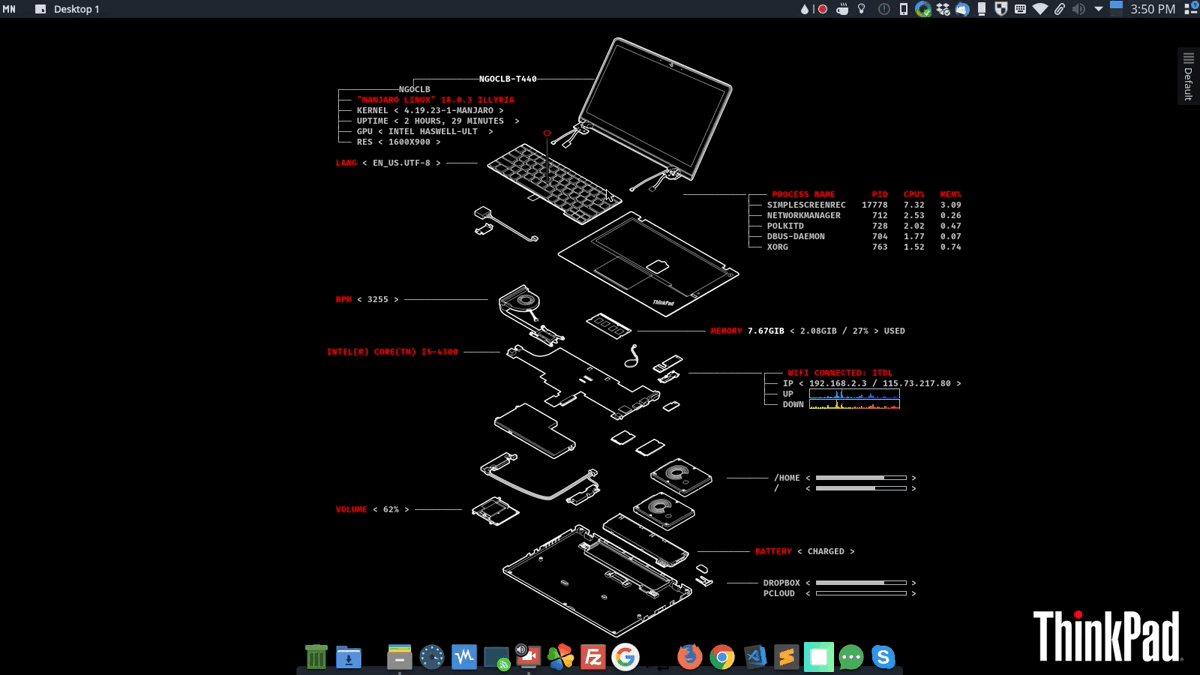Click the network UP traffic graph
Screen dimensions: 1200x675
(854, 394)
